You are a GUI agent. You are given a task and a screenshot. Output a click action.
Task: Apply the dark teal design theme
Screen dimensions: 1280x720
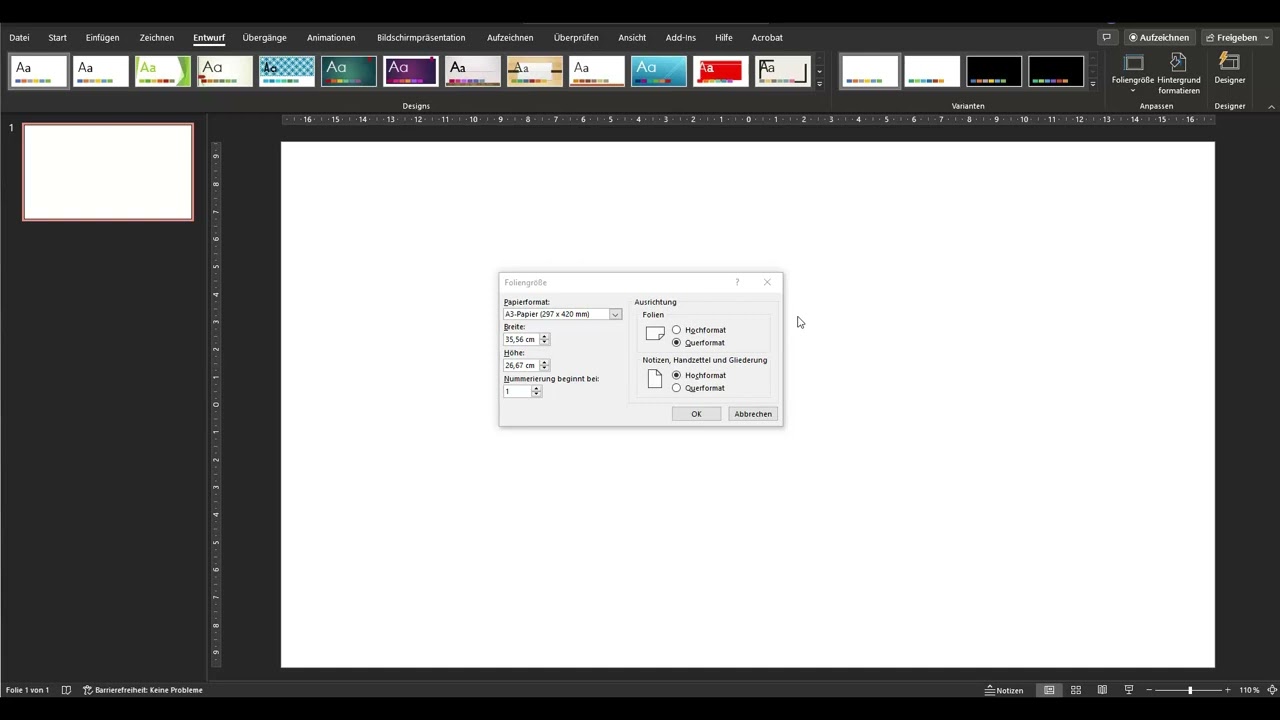tap(349, 71)
